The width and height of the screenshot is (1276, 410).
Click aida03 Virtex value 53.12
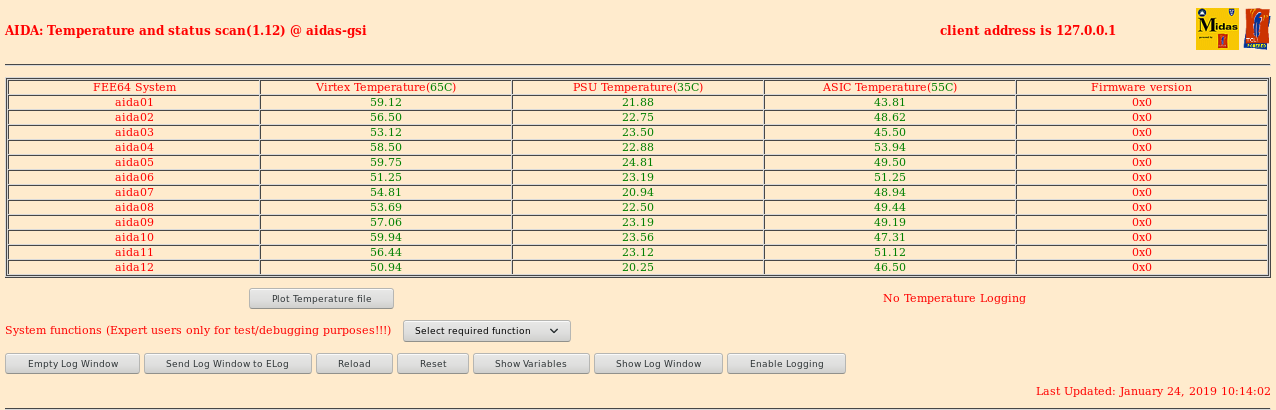386,132
